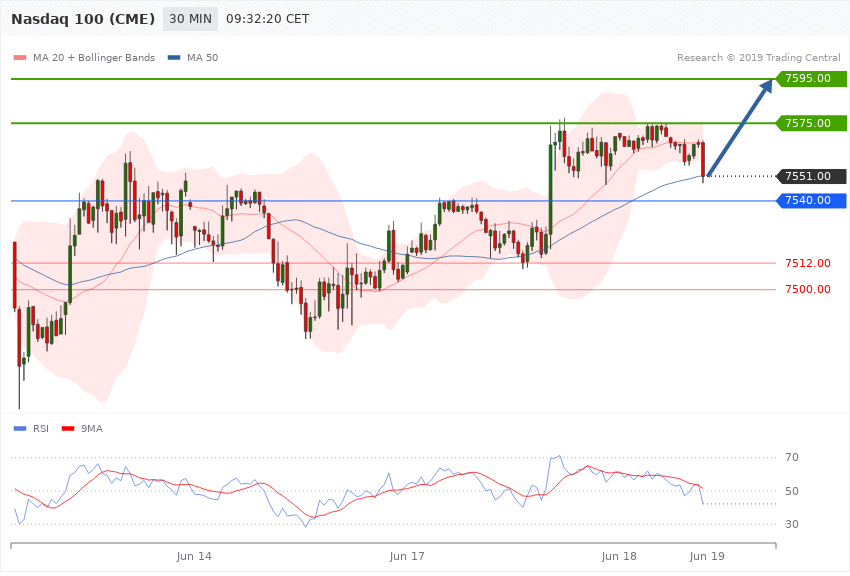Image resolution: width=850 pixels, height=576 pixels.
Task: Click the 7595.00 resistance price tag
Action: [811, 78]
